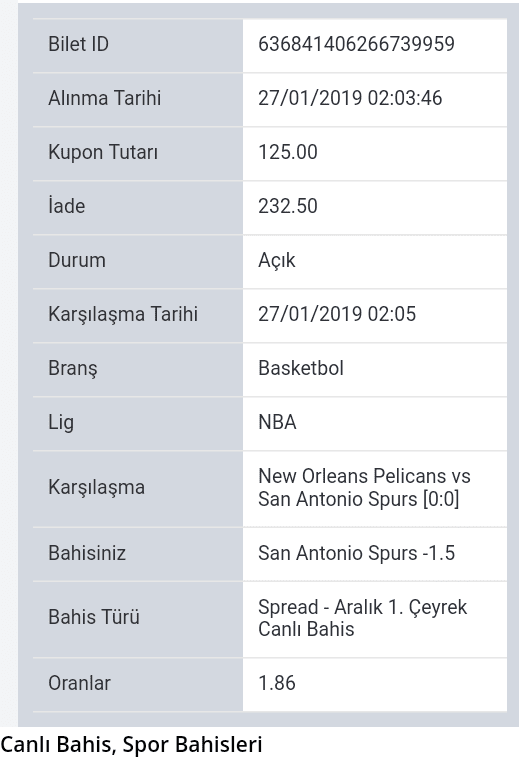Click the Lig value NBA
Screen dimensions: 519x772
tap(277, 422)
